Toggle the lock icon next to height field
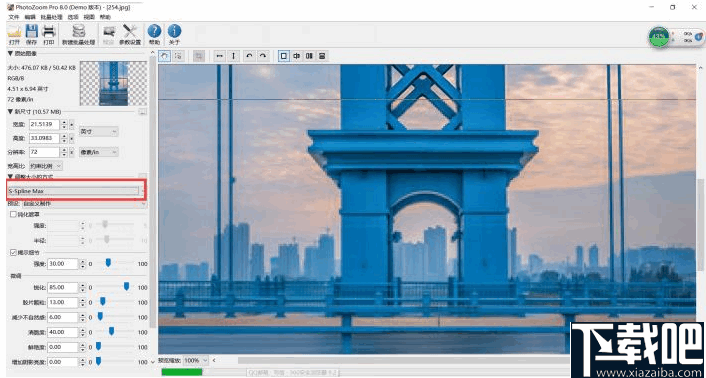 72,138
